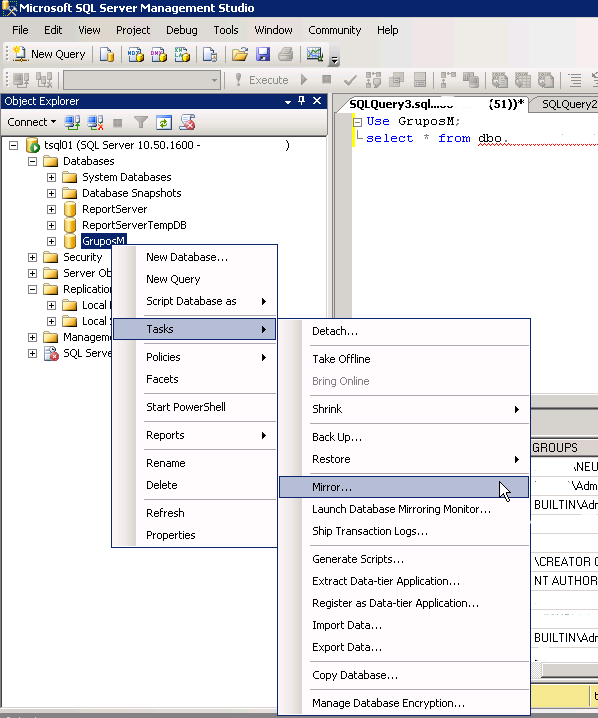
Task: Click the Analysis Services MDX Query icon
Action: (136, 54)
